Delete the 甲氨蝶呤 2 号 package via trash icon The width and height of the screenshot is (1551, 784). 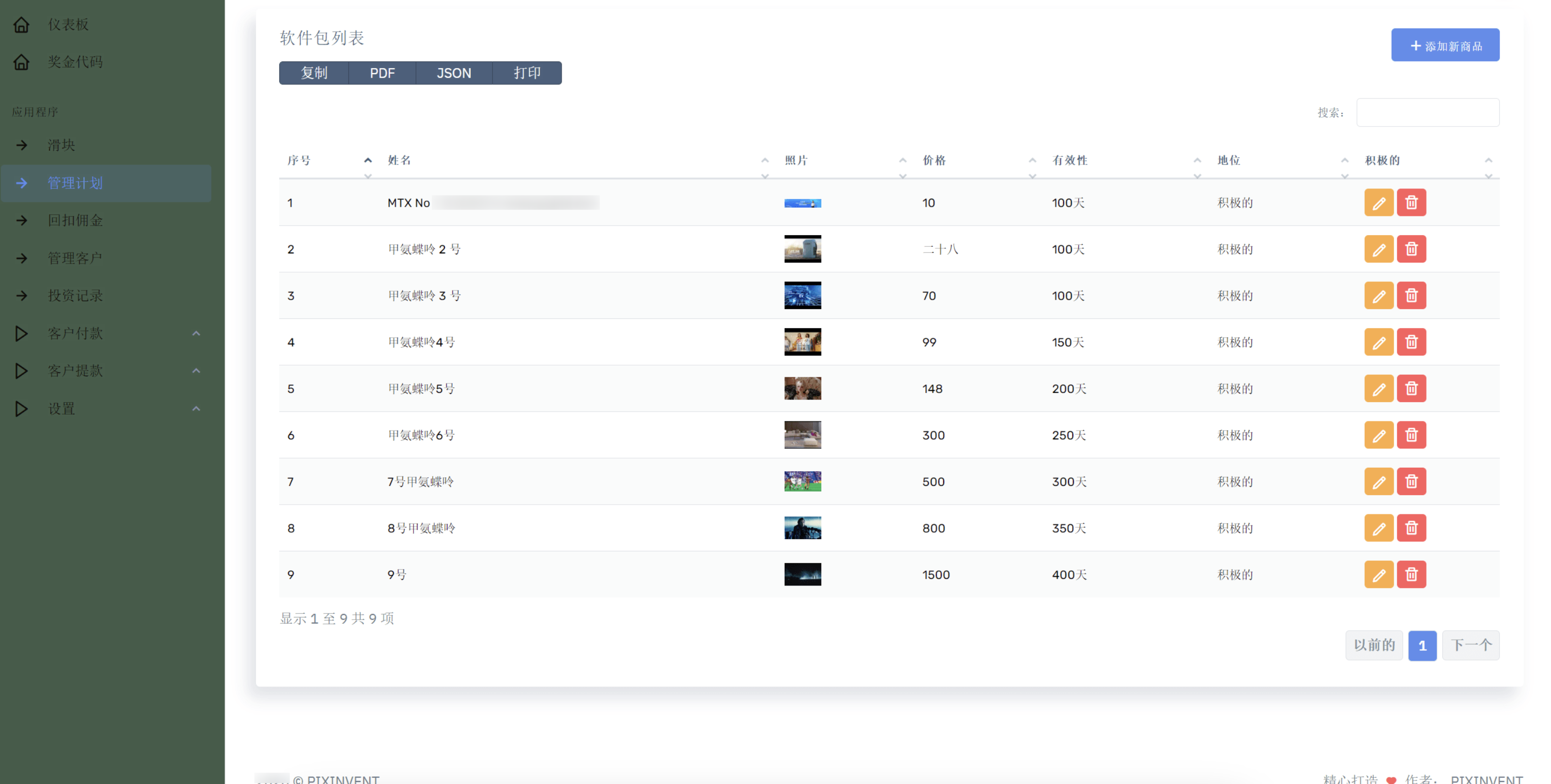[1411, 249]
